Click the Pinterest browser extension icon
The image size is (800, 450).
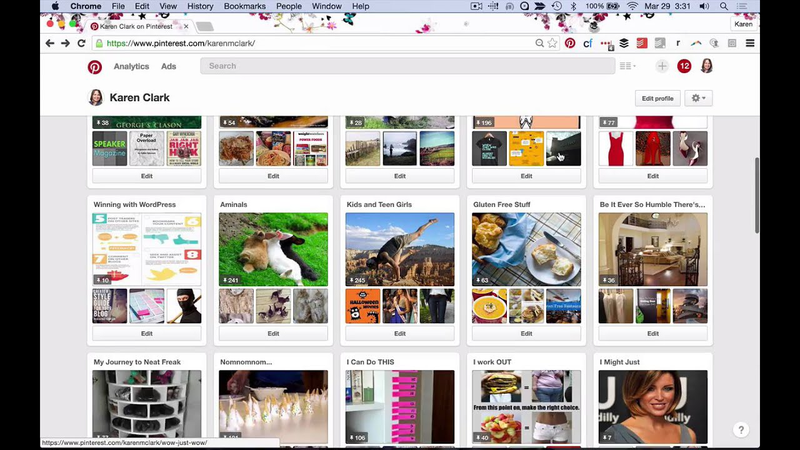(570, 43)
